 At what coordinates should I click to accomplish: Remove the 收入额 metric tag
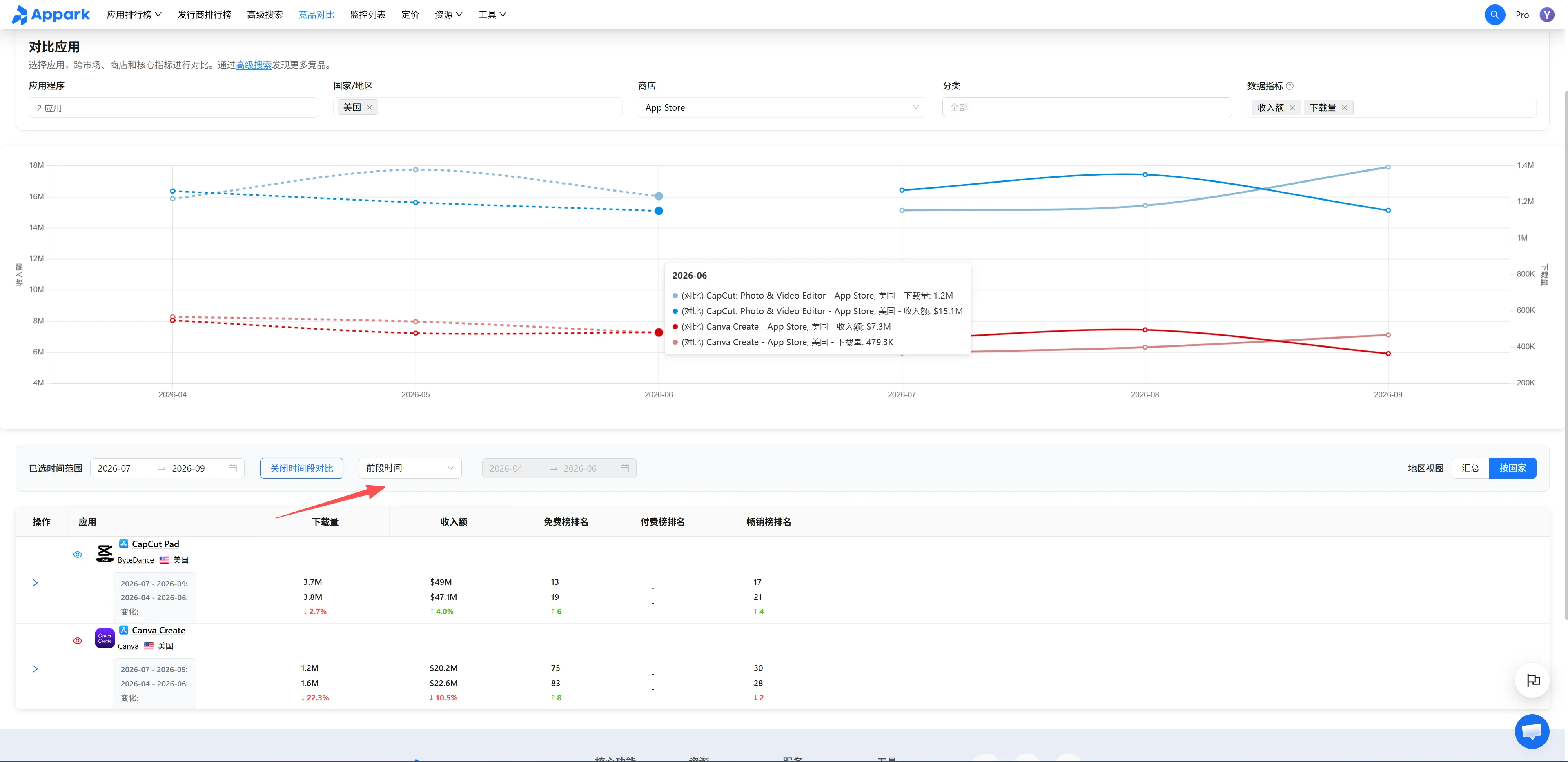coord(1292,108)
